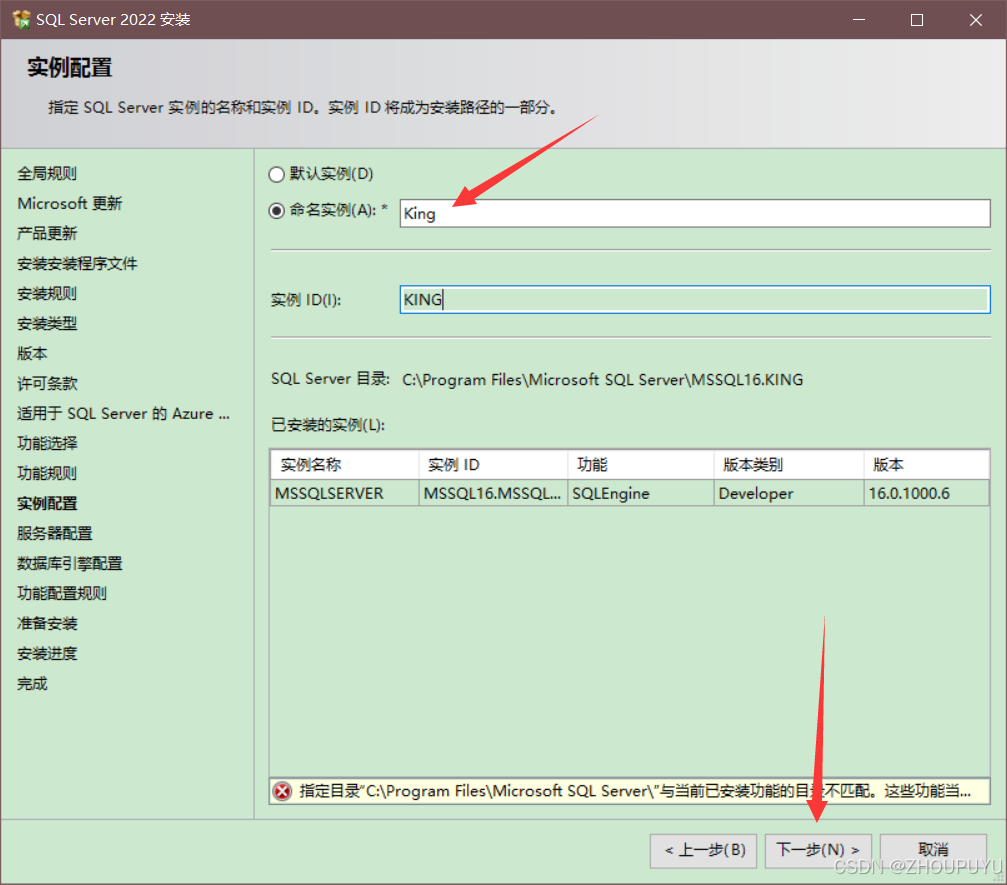Click the 实例名称 column header
The width and height of the screenshot is (1007, 885).
(x=345, y=464)
